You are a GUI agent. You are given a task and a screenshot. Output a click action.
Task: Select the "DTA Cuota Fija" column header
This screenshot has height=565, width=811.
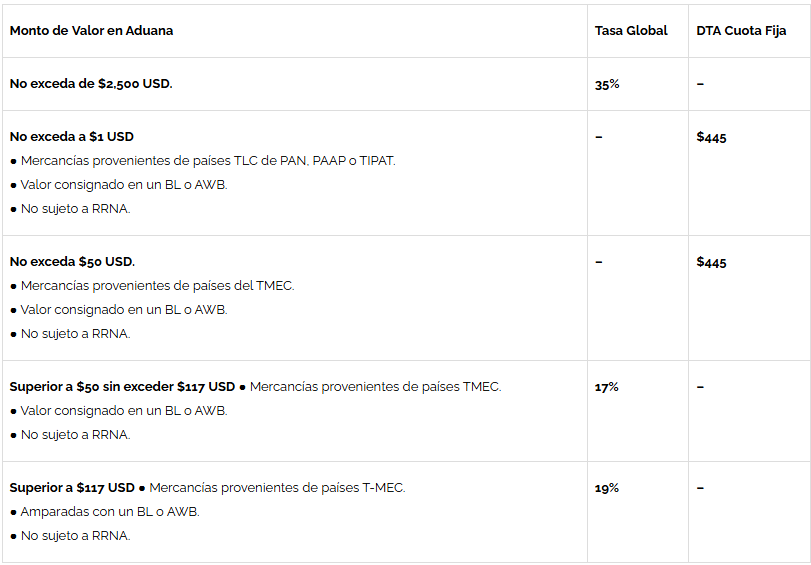tap(741, 31)
